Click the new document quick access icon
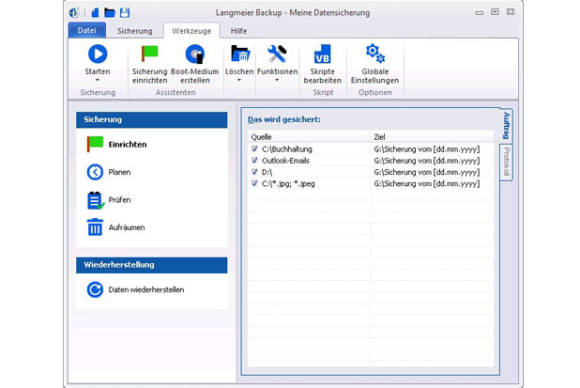Image resolution: width=580 pixels, height=388 pixels. coord(95,13)
